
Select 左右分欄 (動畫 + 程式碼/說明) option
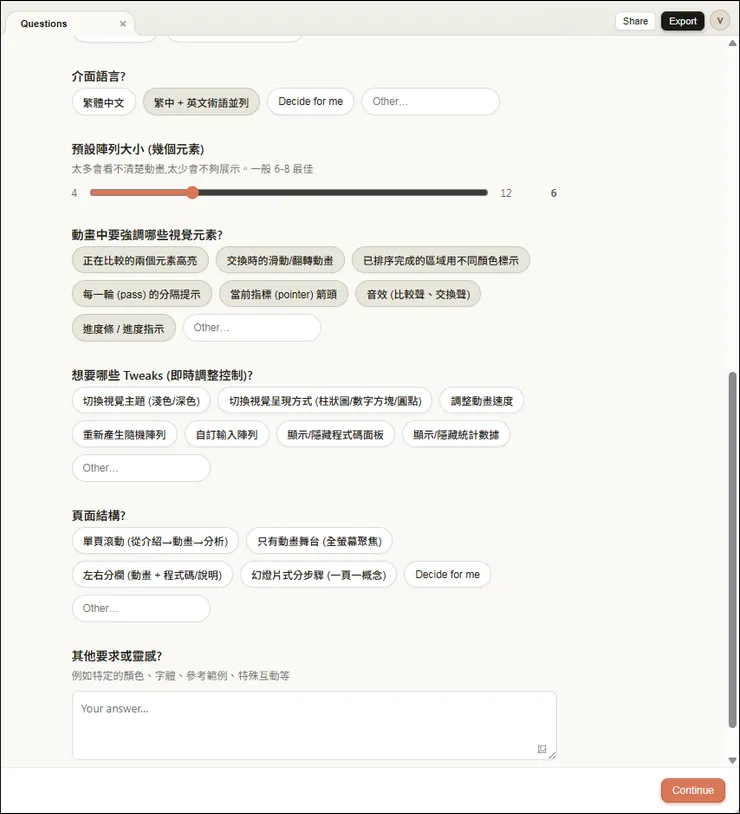click(x=153, y=575)
